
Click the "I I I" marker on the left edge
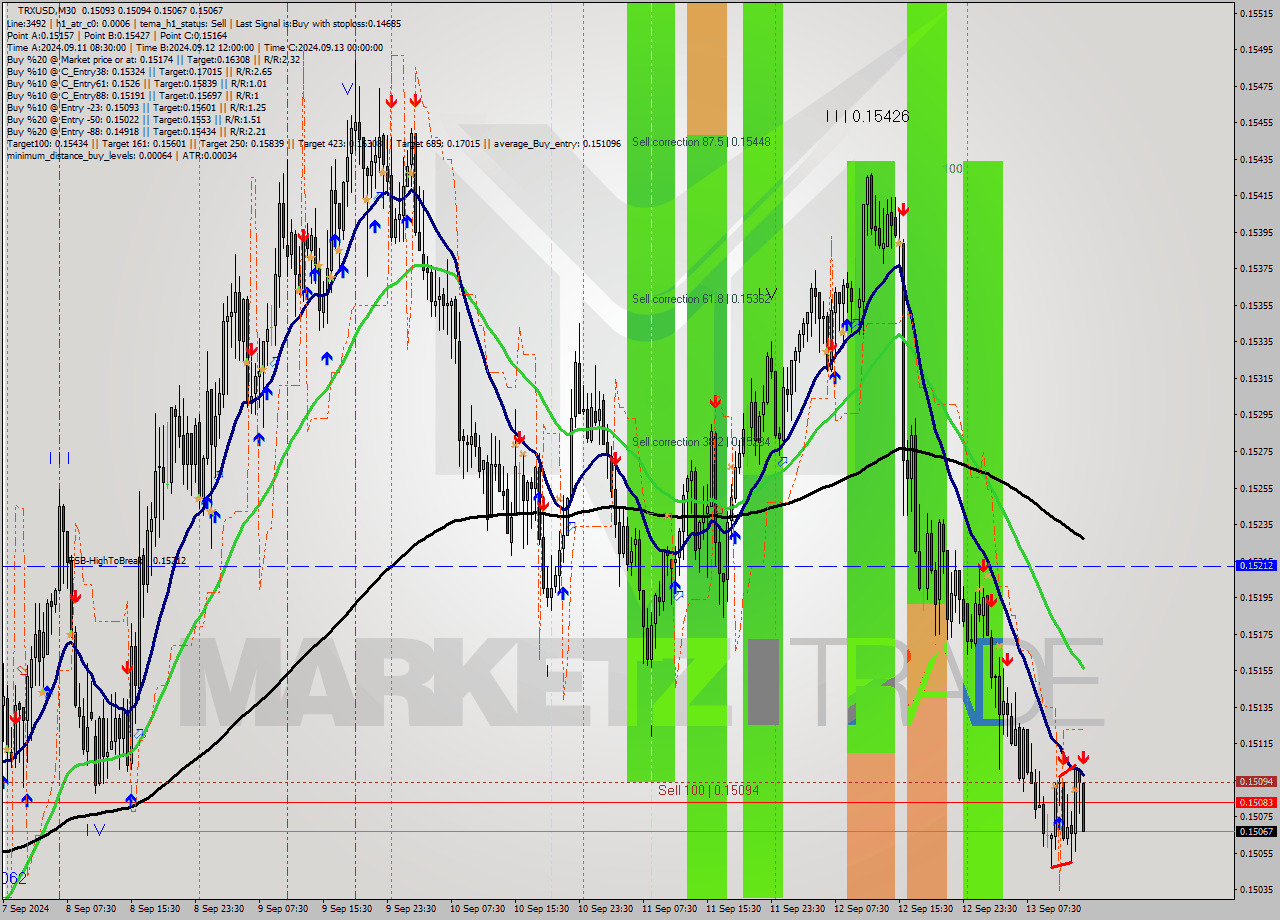click(x=58, y=457)
